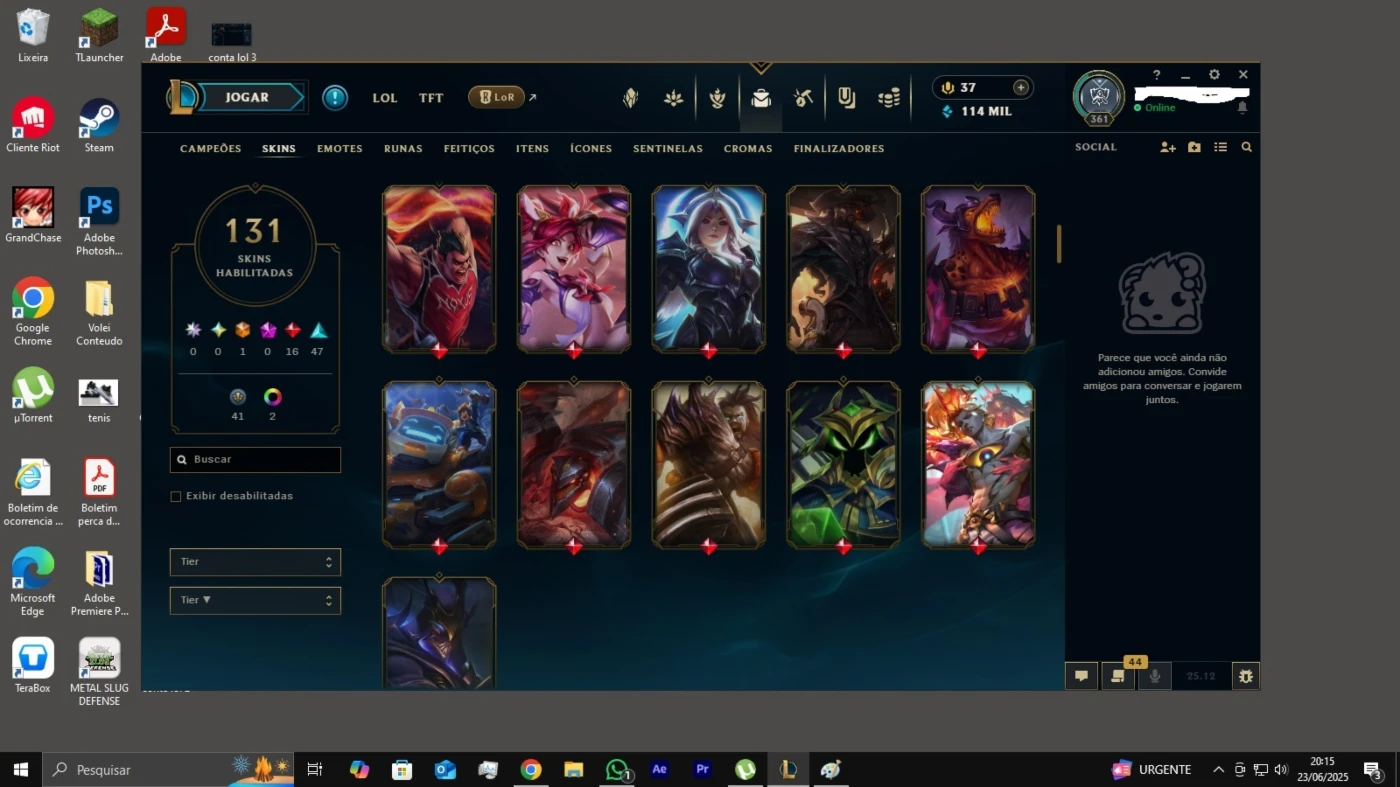This screenshot has height=787, width=1400.
Task: Click the search magnifier icon in Social
Action: (x=1246, y=147)
